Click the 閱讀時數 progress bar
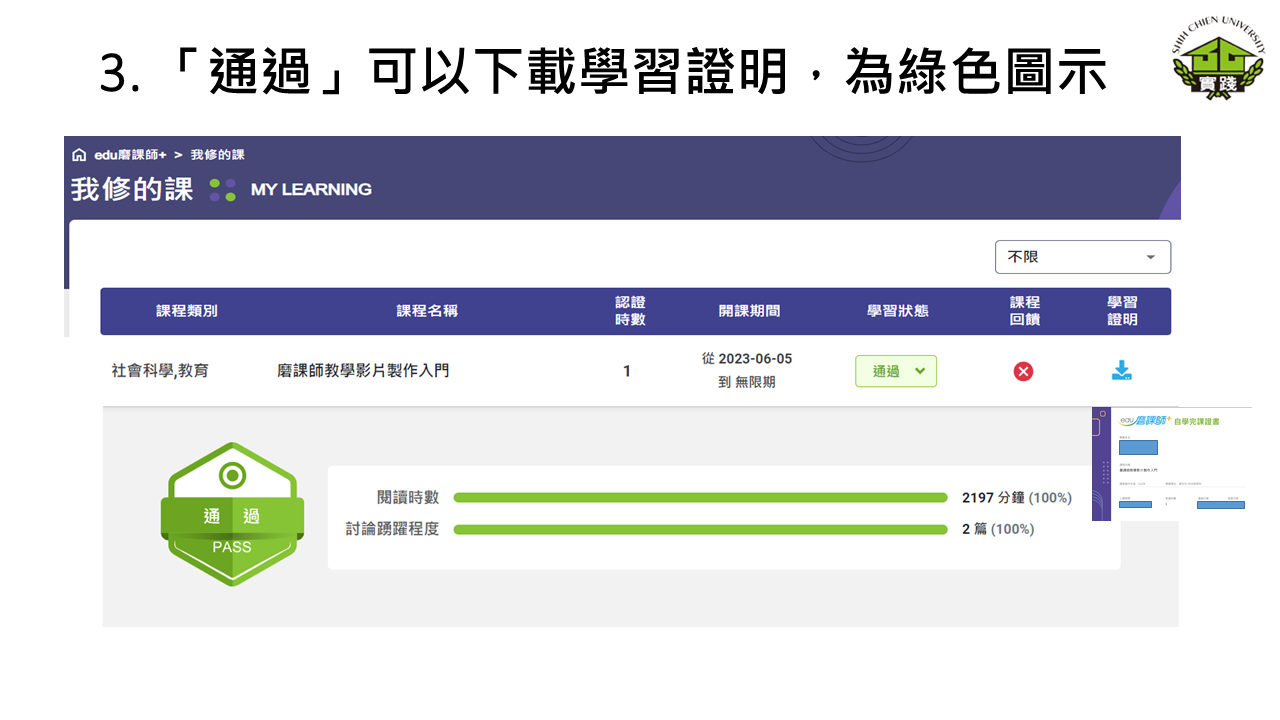 click(x=700, y=498)
